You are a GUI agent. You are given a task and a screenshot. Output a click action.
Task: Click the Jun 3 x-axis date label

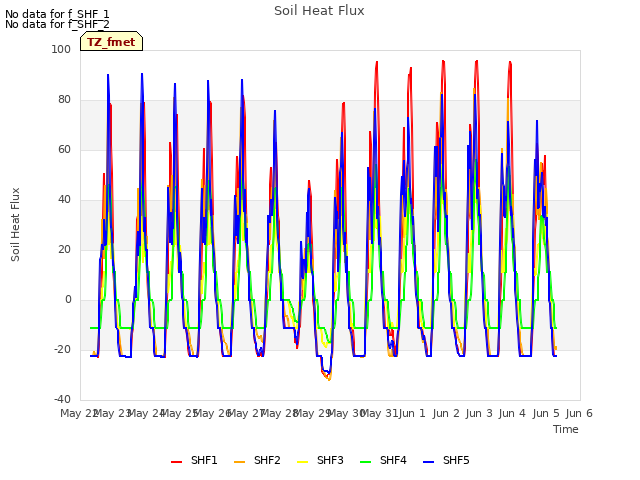click(479, 413)
